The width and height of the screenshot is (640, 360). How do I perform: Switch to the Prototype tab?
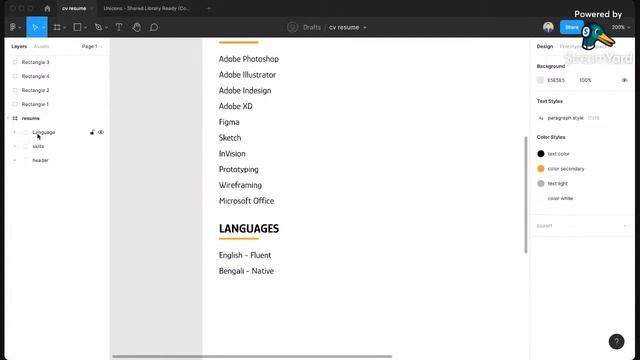click(x=571, y=47)
